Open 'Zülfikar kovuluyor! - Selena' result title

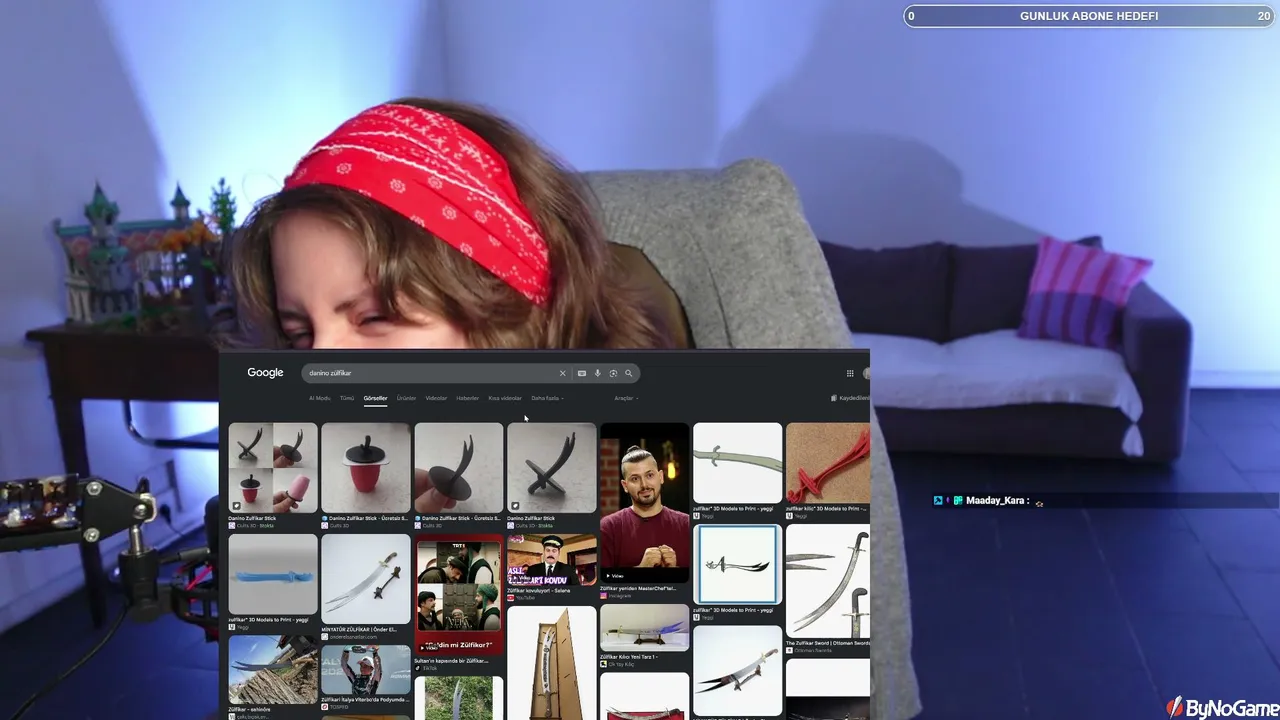click(x=539, y=590)
